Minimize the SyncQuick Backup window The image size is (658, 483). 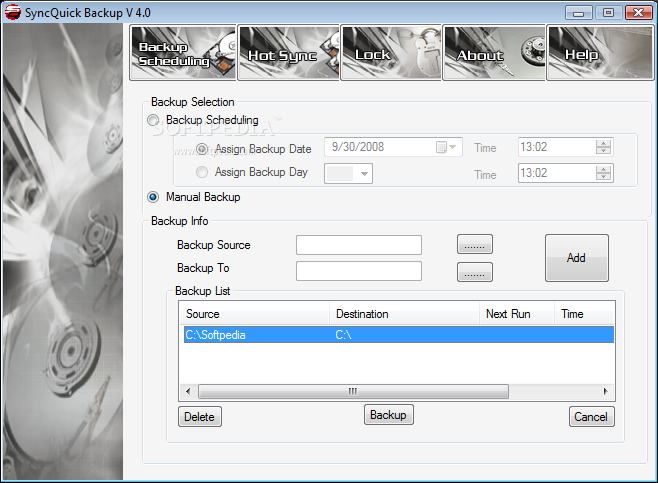click(x=579, y=13)
